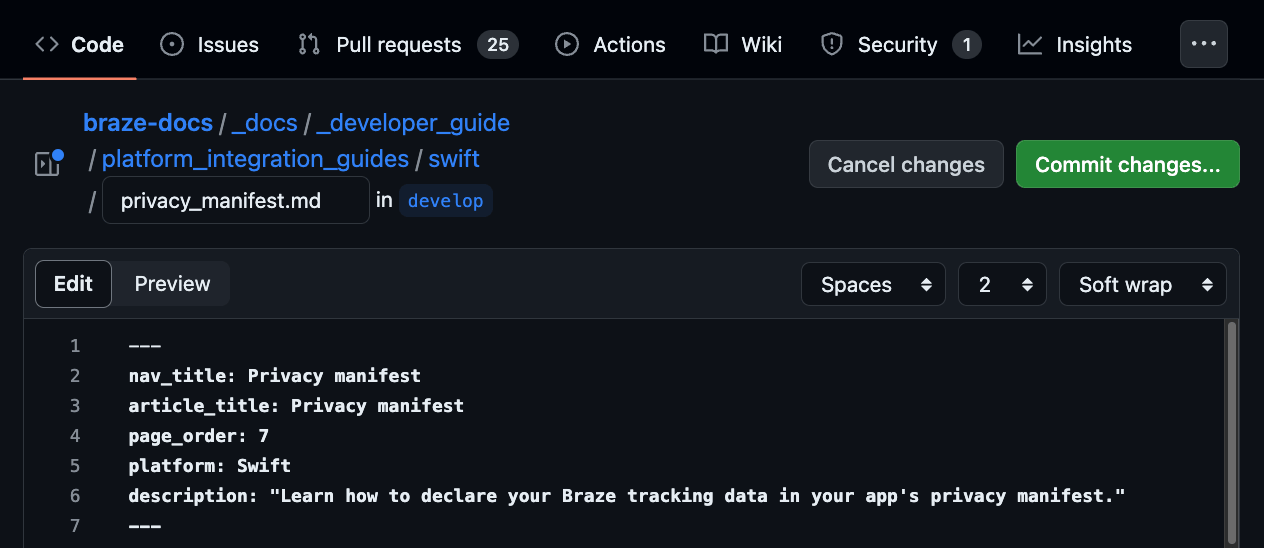Click Commit changes button
Screen dimensions: 1264x548
point(1128,165)
